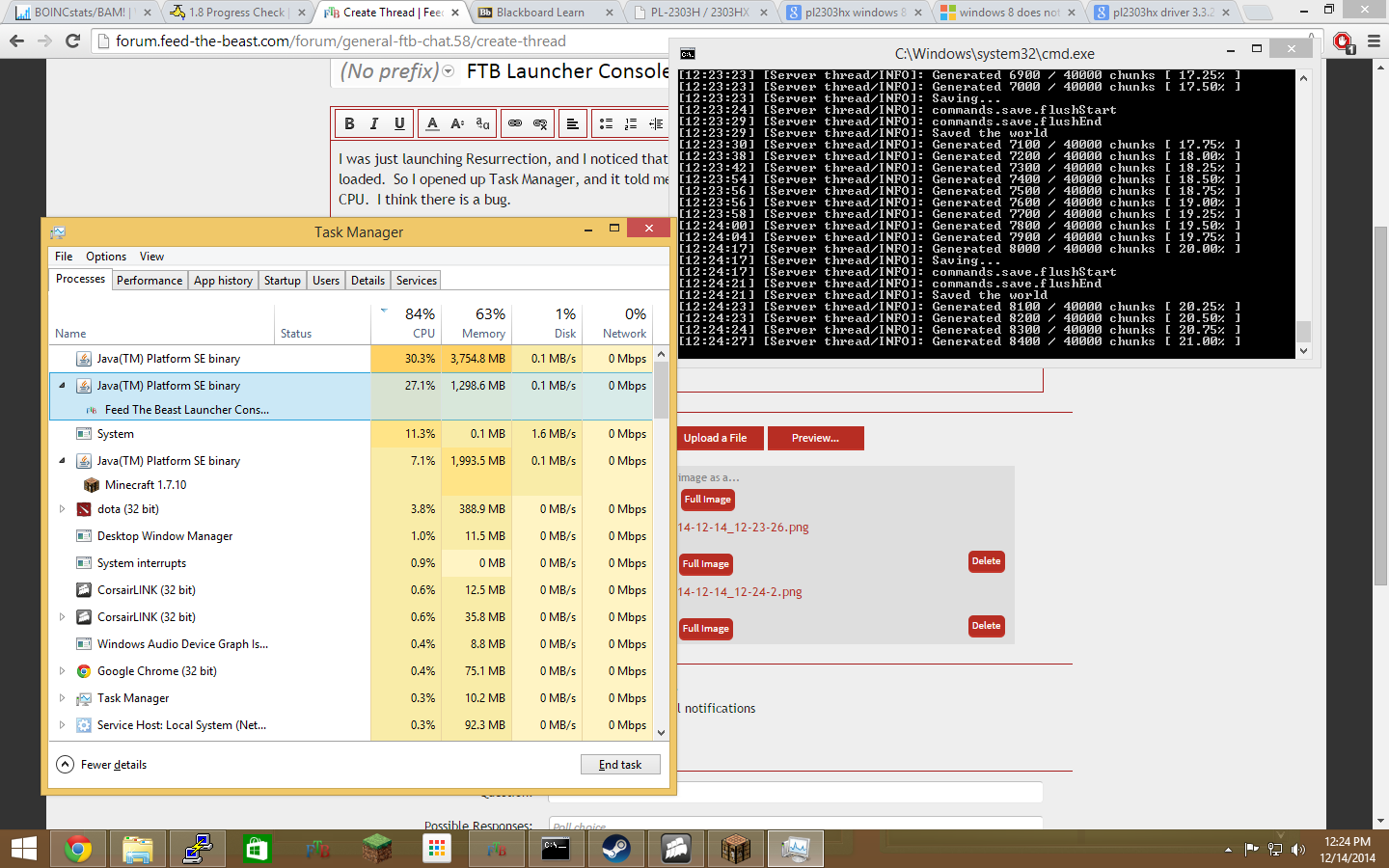Open the File menu in Task Manager

[x=64, y=257]
